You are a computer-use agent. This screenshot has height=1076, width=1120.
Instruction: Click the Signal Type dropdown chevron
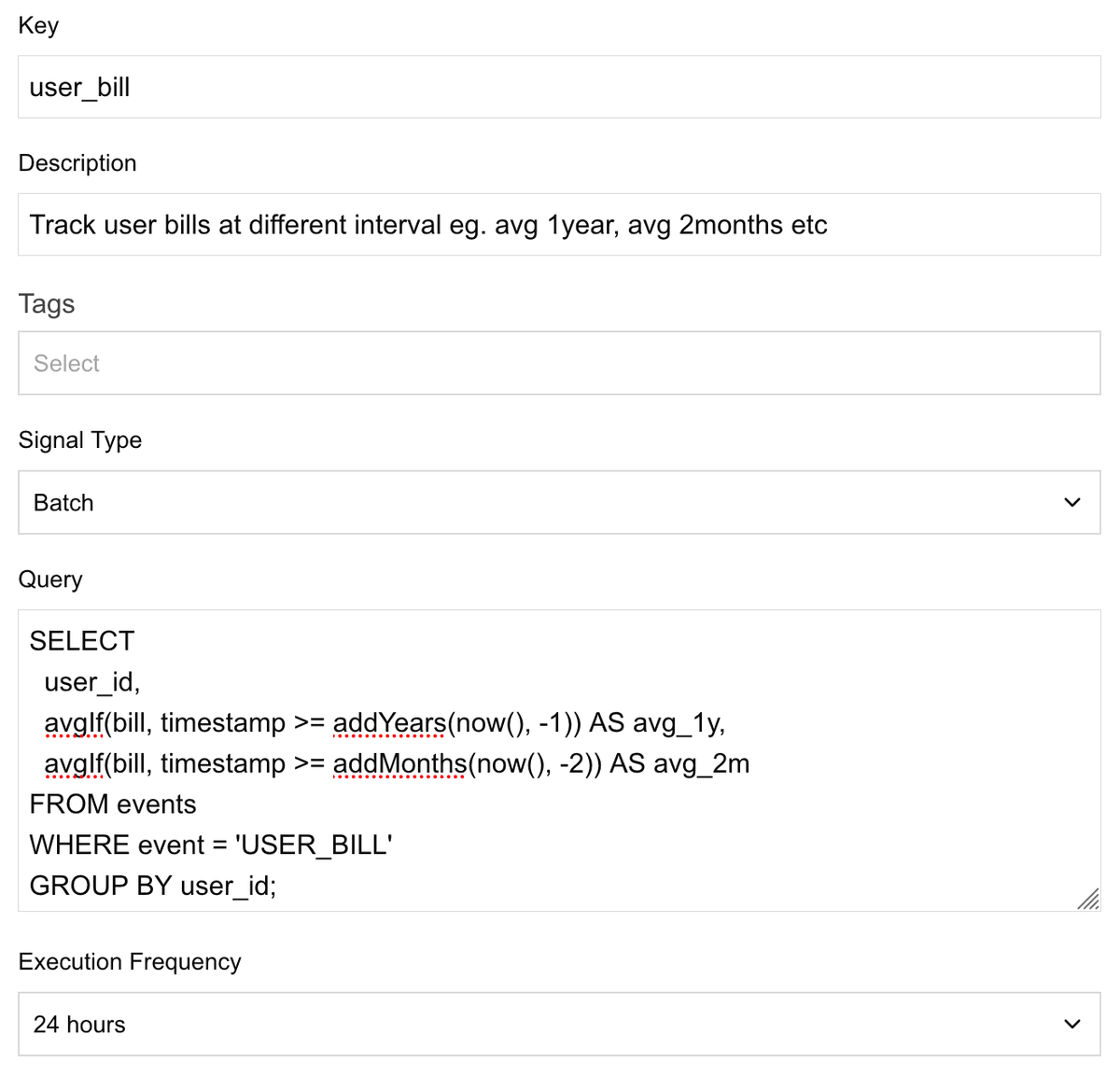pos(1071,502)
